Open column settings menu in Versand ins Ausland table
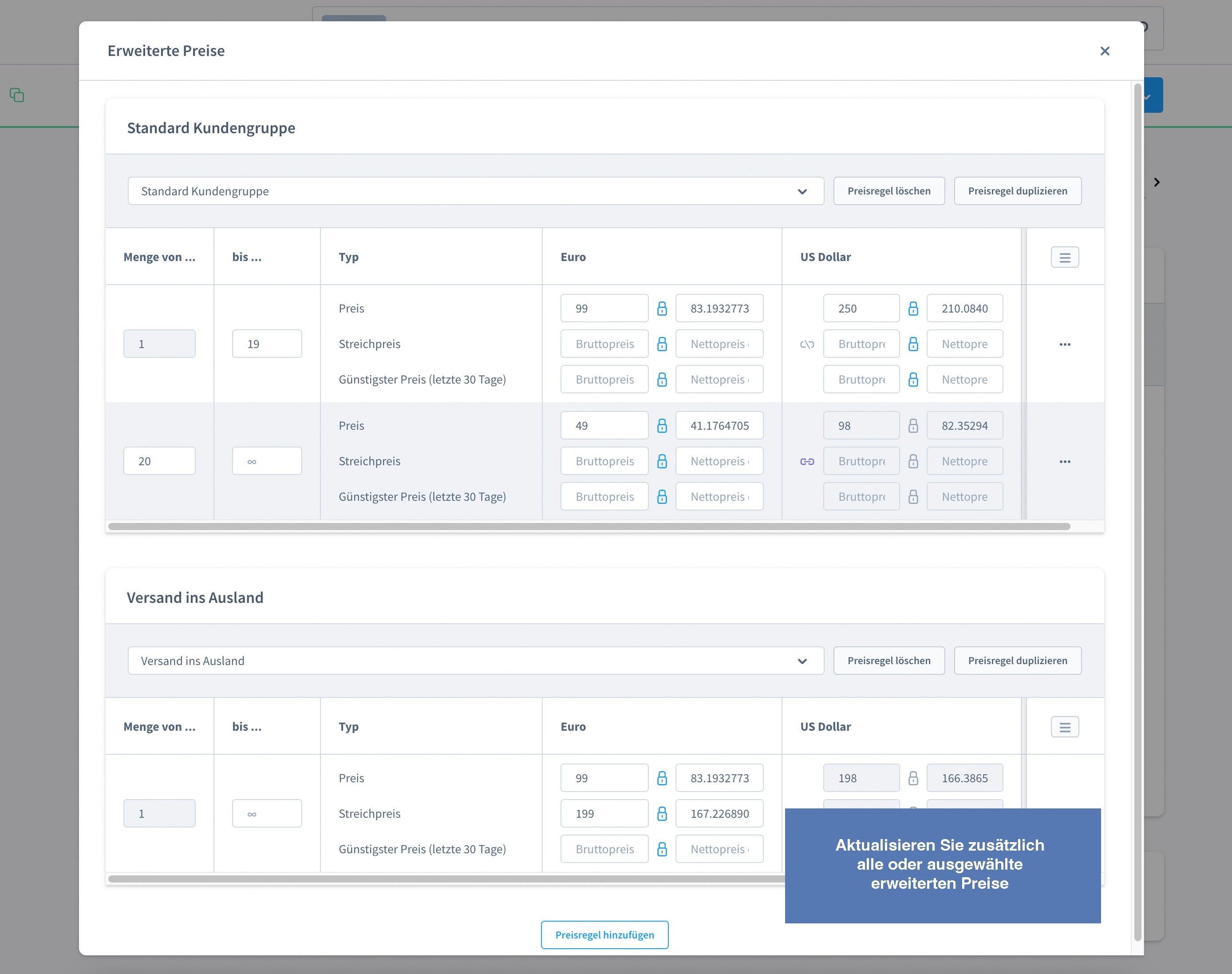Image resolution: width=1232 pixels, height=974 pixels. (1065, 727)
